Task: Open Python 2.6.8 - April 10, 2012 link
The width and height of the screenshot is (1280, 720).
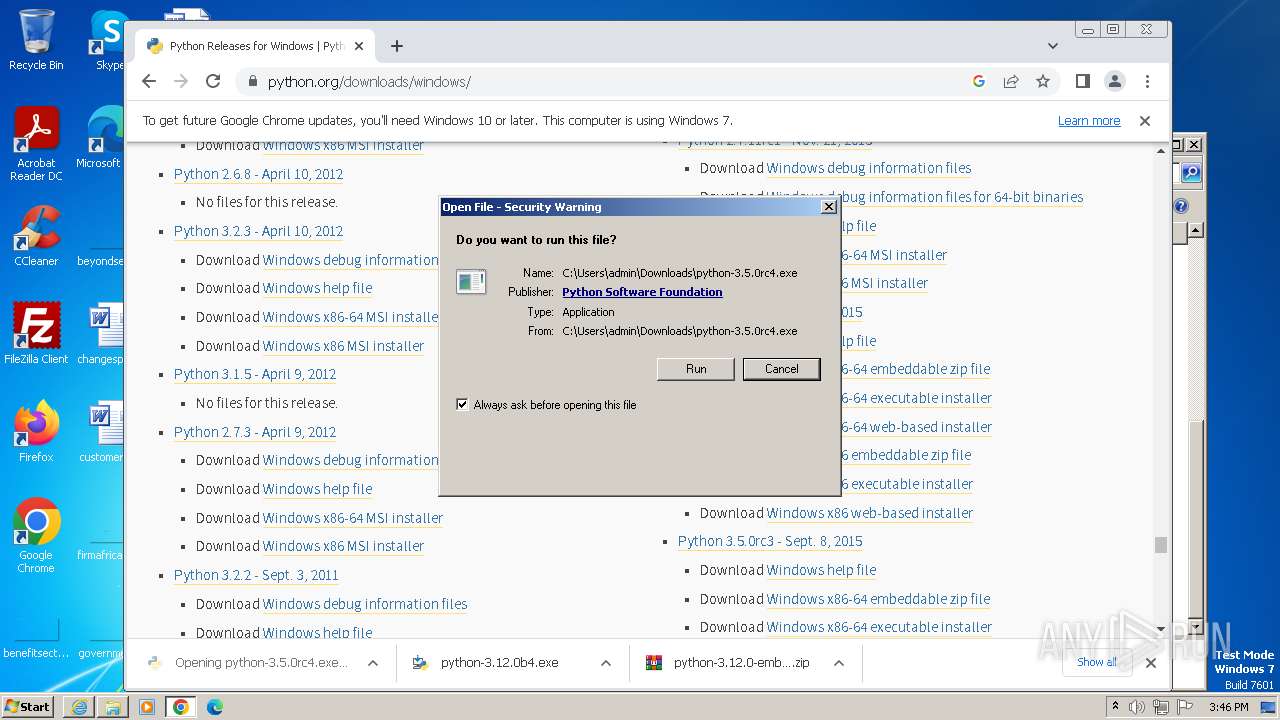Action: pyautogui.click(x=258, y=174)
